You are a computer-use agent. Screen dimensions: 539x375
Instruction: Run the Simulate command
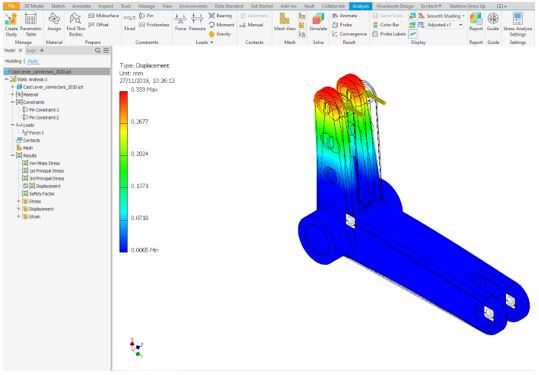click(x=318, y=23)
